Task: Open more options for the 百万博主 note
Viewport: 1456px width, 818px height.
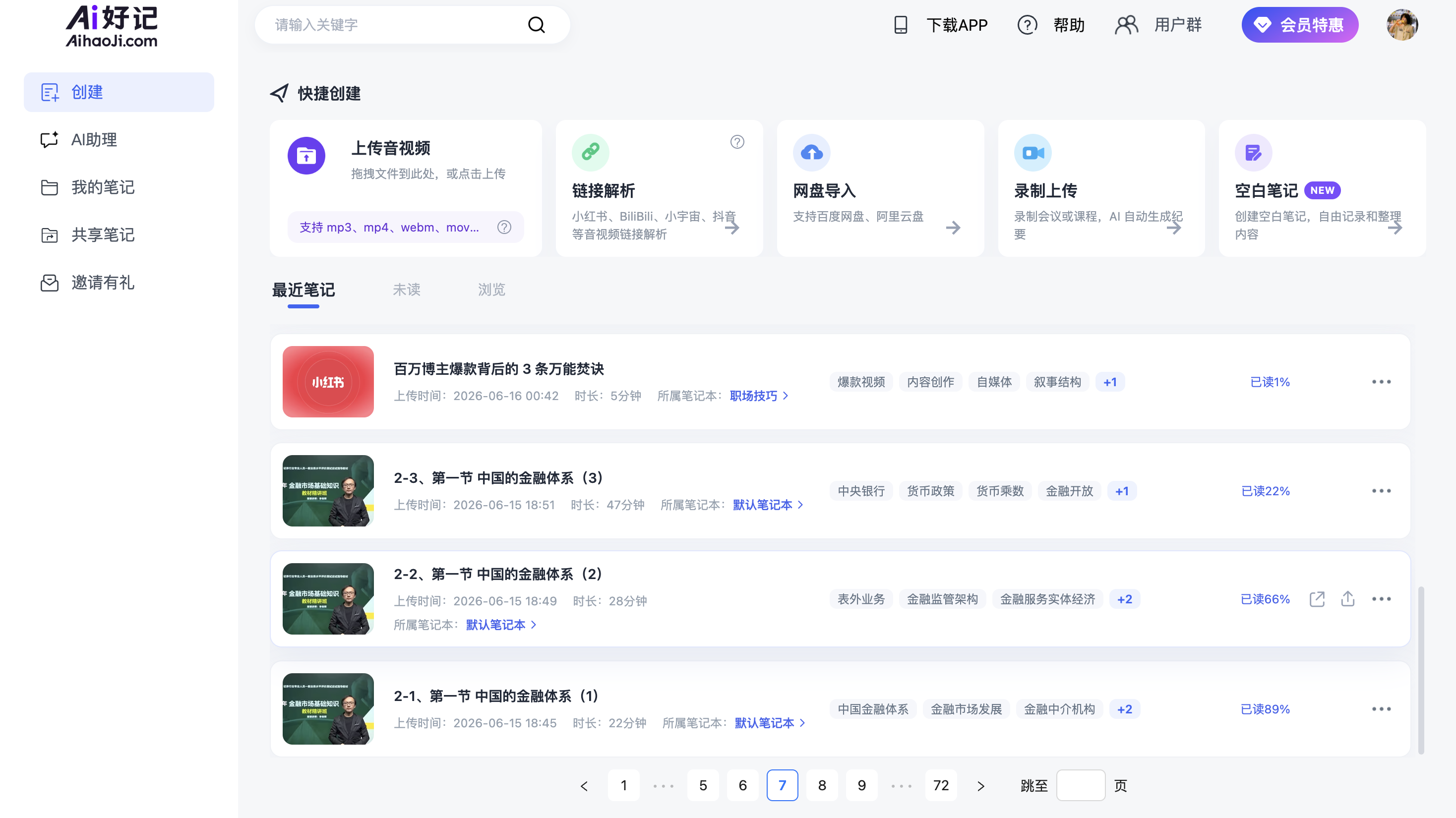Action: tap(1382, 382)
